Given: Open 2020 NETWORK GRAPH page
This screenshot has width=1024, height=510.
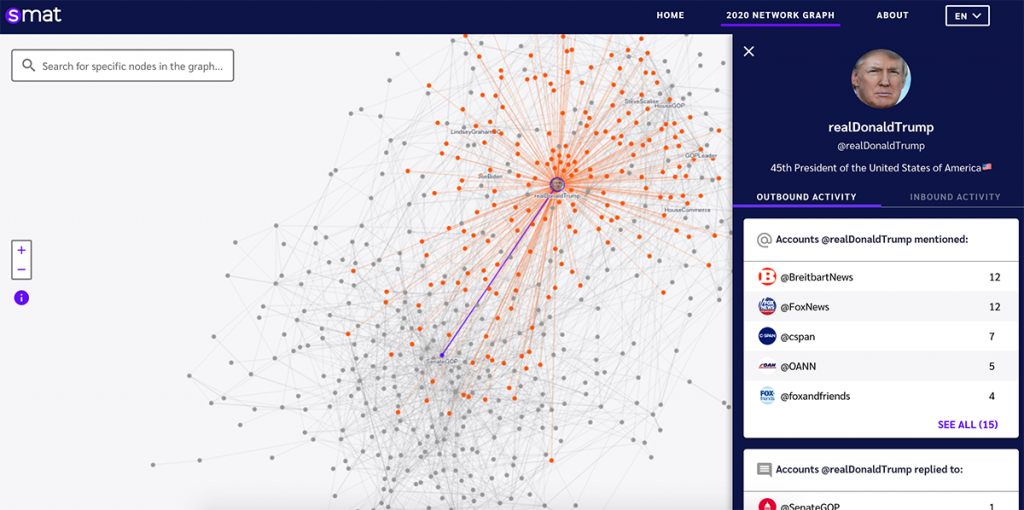Looking at the screenshot, I should point(780,15).
